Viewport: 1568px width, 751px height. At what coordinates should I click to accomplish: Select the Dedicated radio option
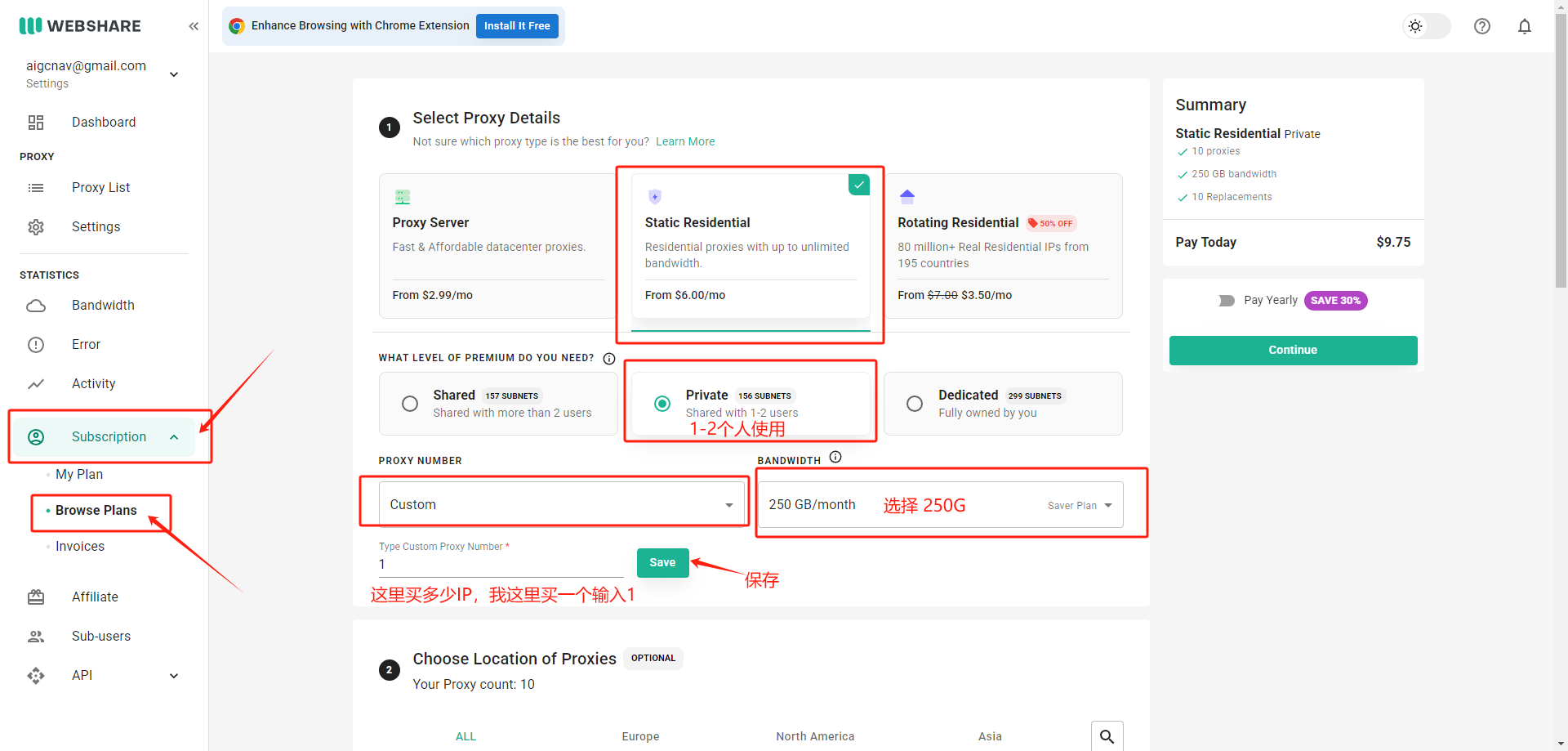click(x=915, y=404)
